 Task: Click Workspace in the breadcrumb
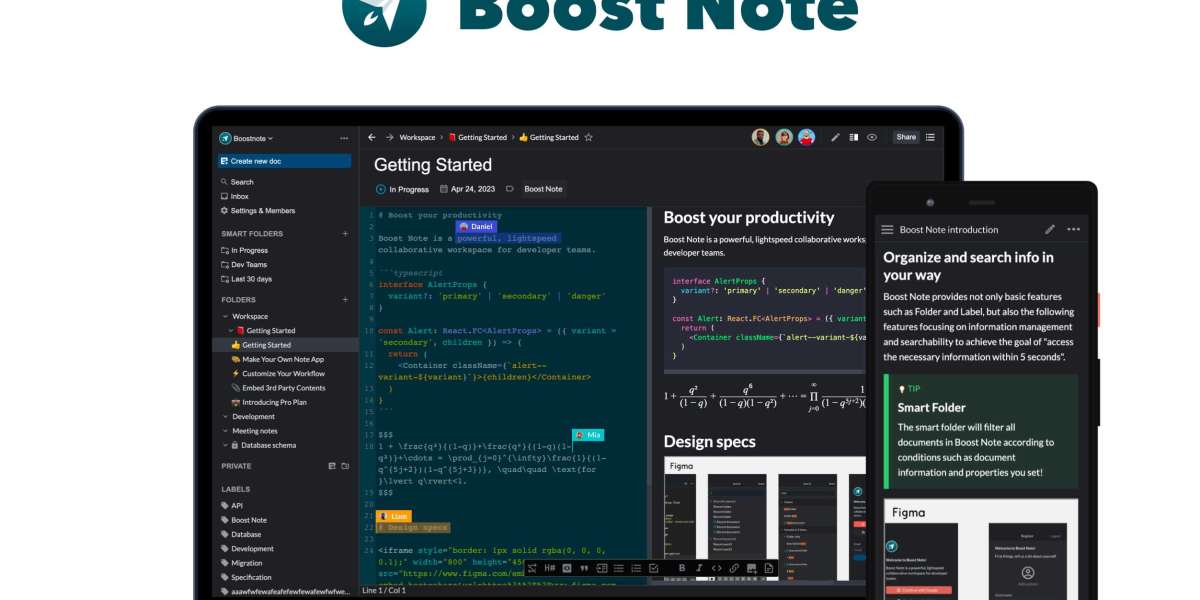pyautogui.click(x=417, y=137)
